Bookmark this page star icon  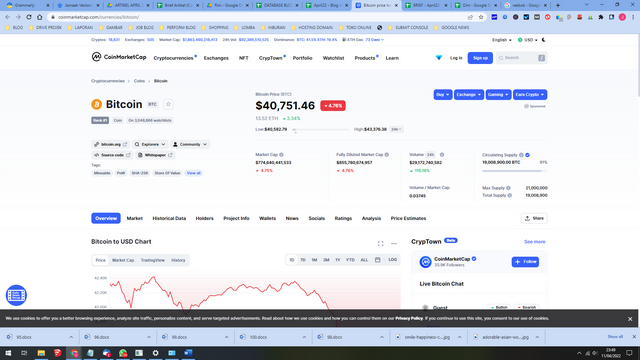(x=481, y=17)
